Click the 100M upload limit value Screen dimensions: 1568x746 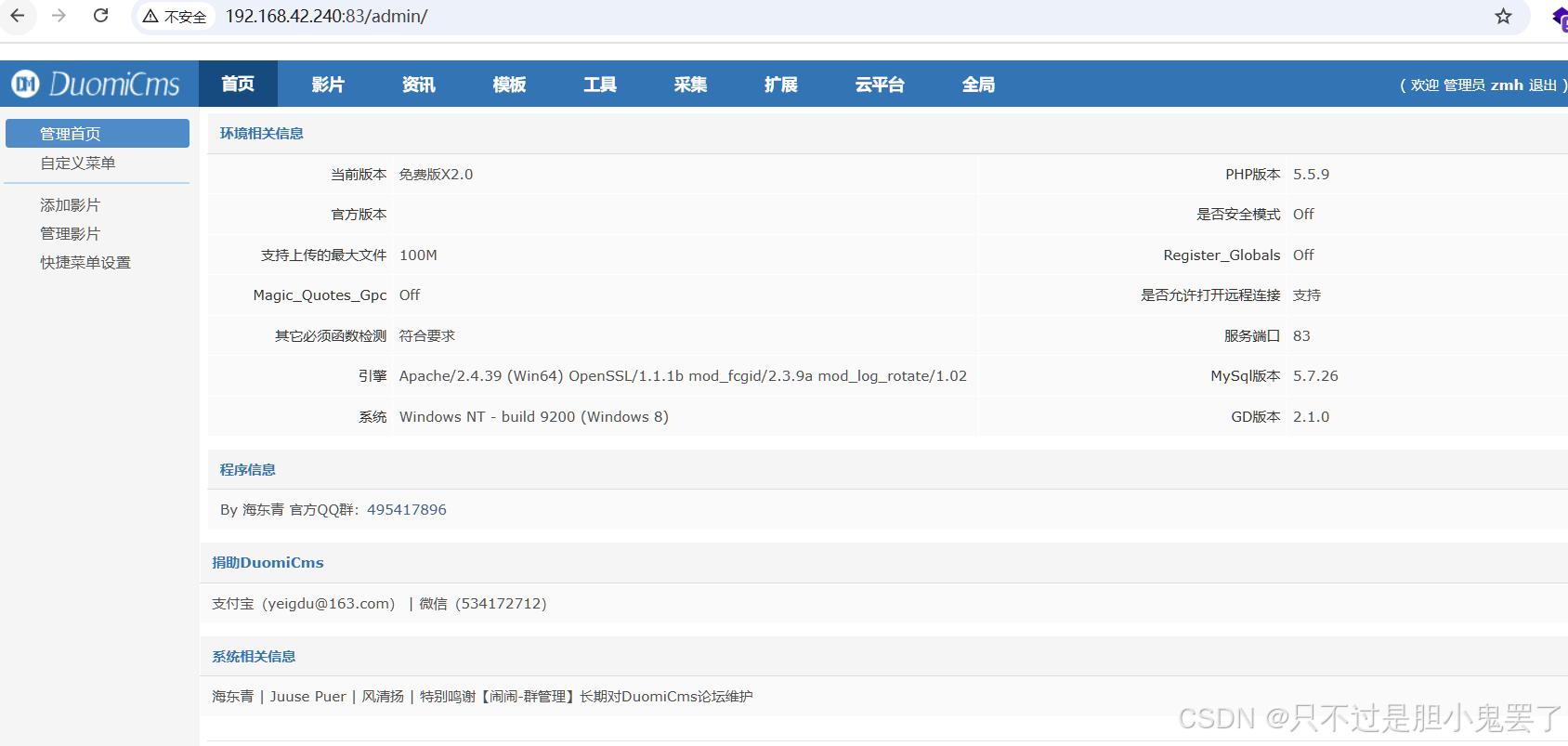(x=418, y=255)
